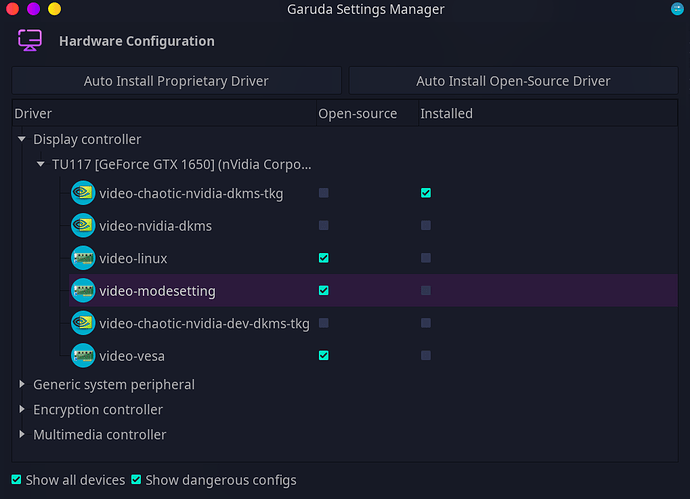The image size is (690, 499).
Task: Toggle Installed checkbox for video-chaotic-nvidia-dkms-tkg
Action: tap(426, 193)
